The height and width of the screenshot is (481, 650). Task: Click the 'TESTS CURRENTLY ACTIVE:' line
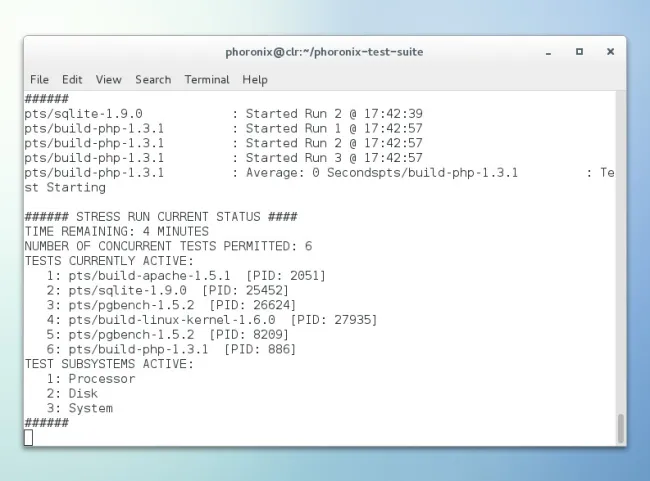(x=109, y=261)
